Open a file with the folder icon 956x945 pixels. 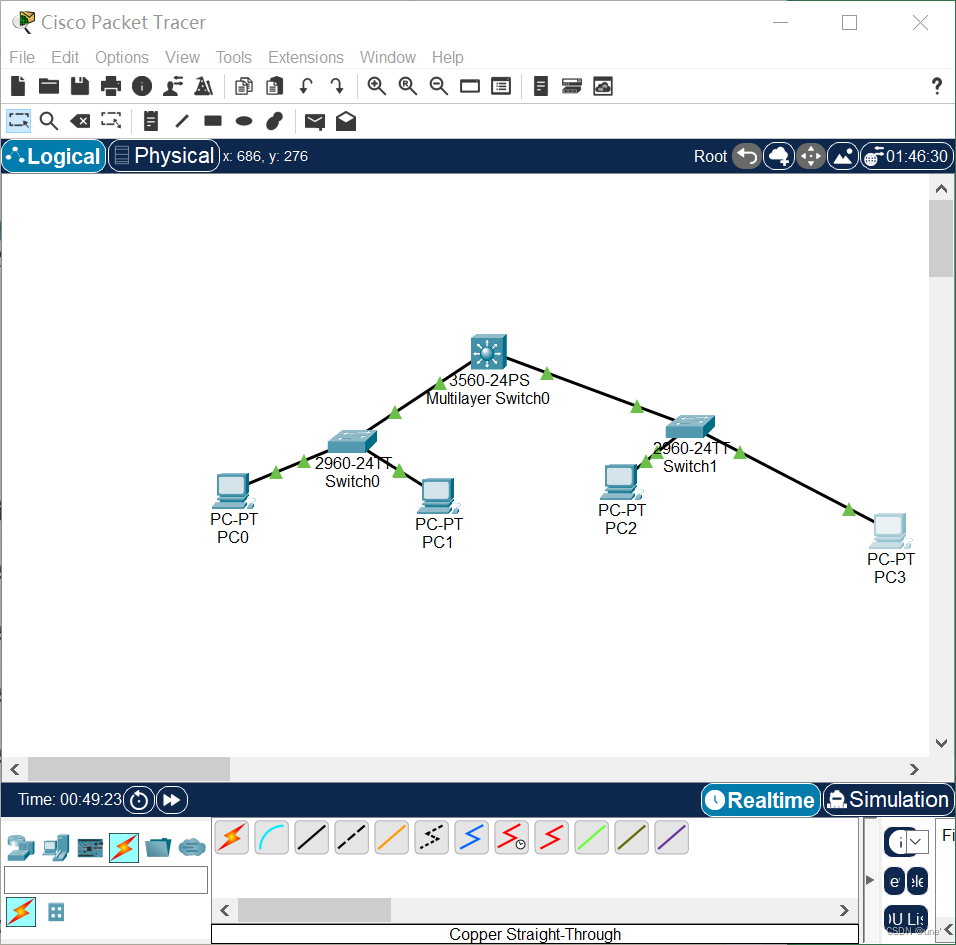pyautogui.click(x=49, y=87)
